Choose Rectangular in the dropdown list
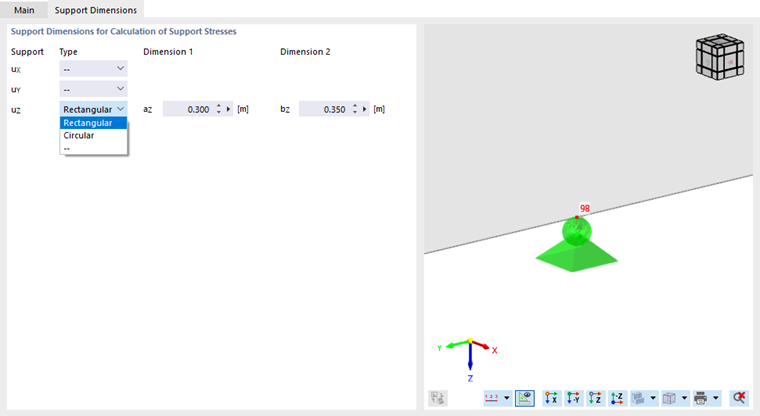This screenshot has width=760, height=416. pyautogui.click(x=93, y=123)
